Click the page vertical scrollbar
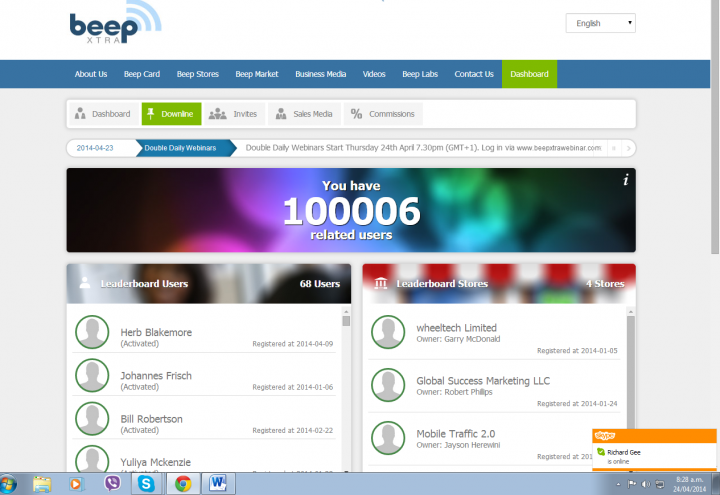Image resolution: width=720 pixels, height=495 pixels. [x=715, y=127]
